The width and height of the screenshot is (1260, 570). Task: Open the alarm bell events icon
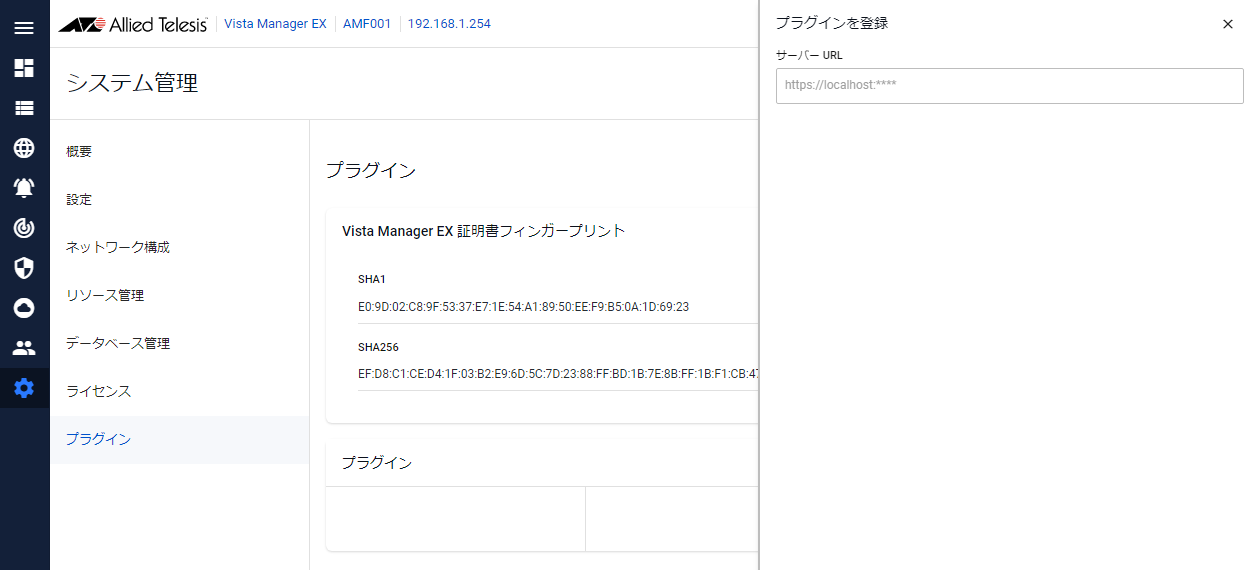pyautogui.click(x=24, y=188)
